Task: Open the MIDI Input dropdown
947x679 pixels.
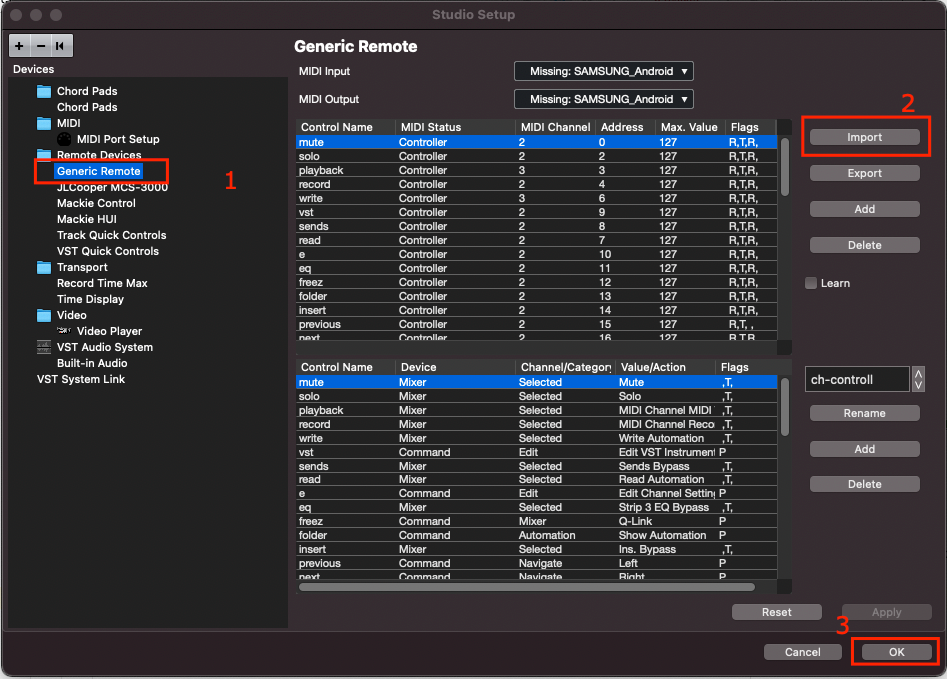Action: pyautogui.click(x=603, y=71)
